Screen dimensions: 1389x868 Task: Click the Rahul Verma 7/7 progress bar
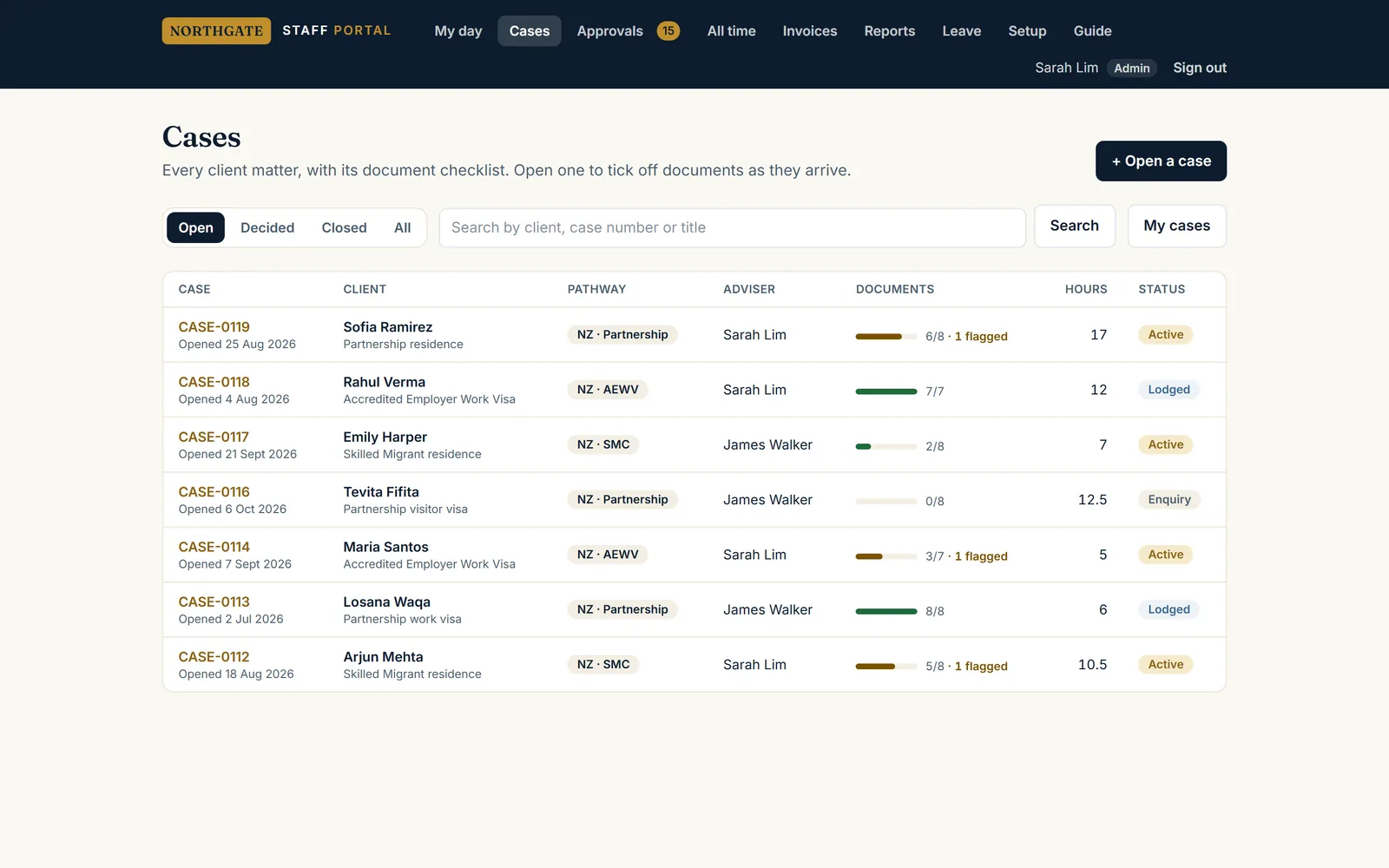pyautogui.click(x=886, y=391)
